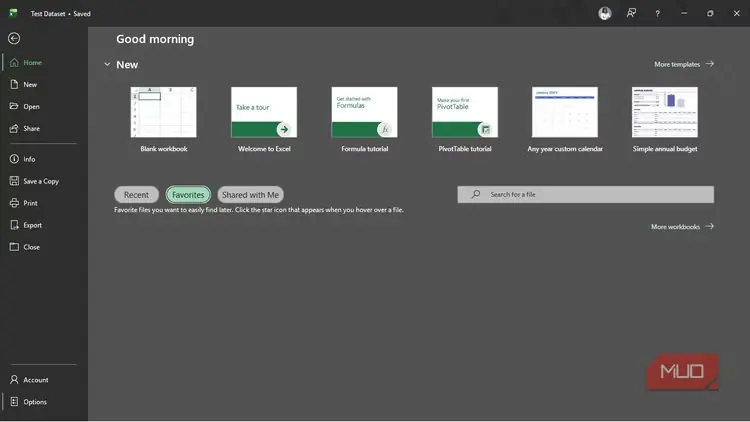Click the More templates link
The image size is (750, 422).
pos(684,64)
